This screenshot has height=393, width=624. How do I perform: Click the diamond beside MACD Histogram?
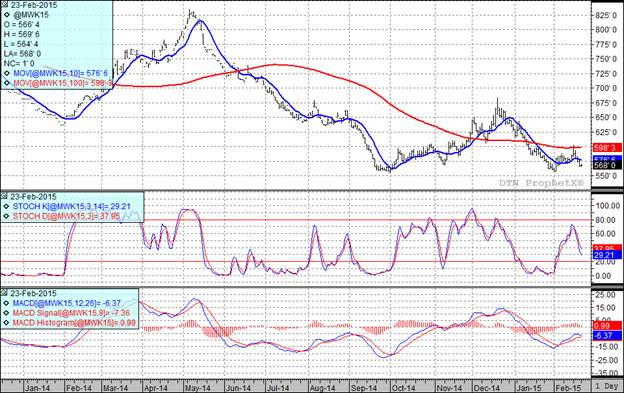click(x=7, y=323)
